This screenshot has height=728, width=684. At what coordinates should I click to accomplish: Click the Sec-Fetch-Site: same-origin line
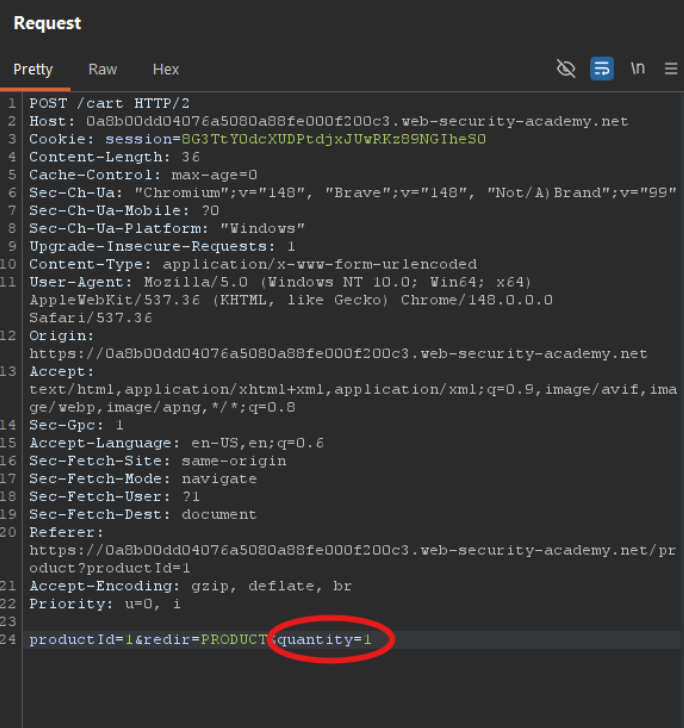click(x=158, y=461)
